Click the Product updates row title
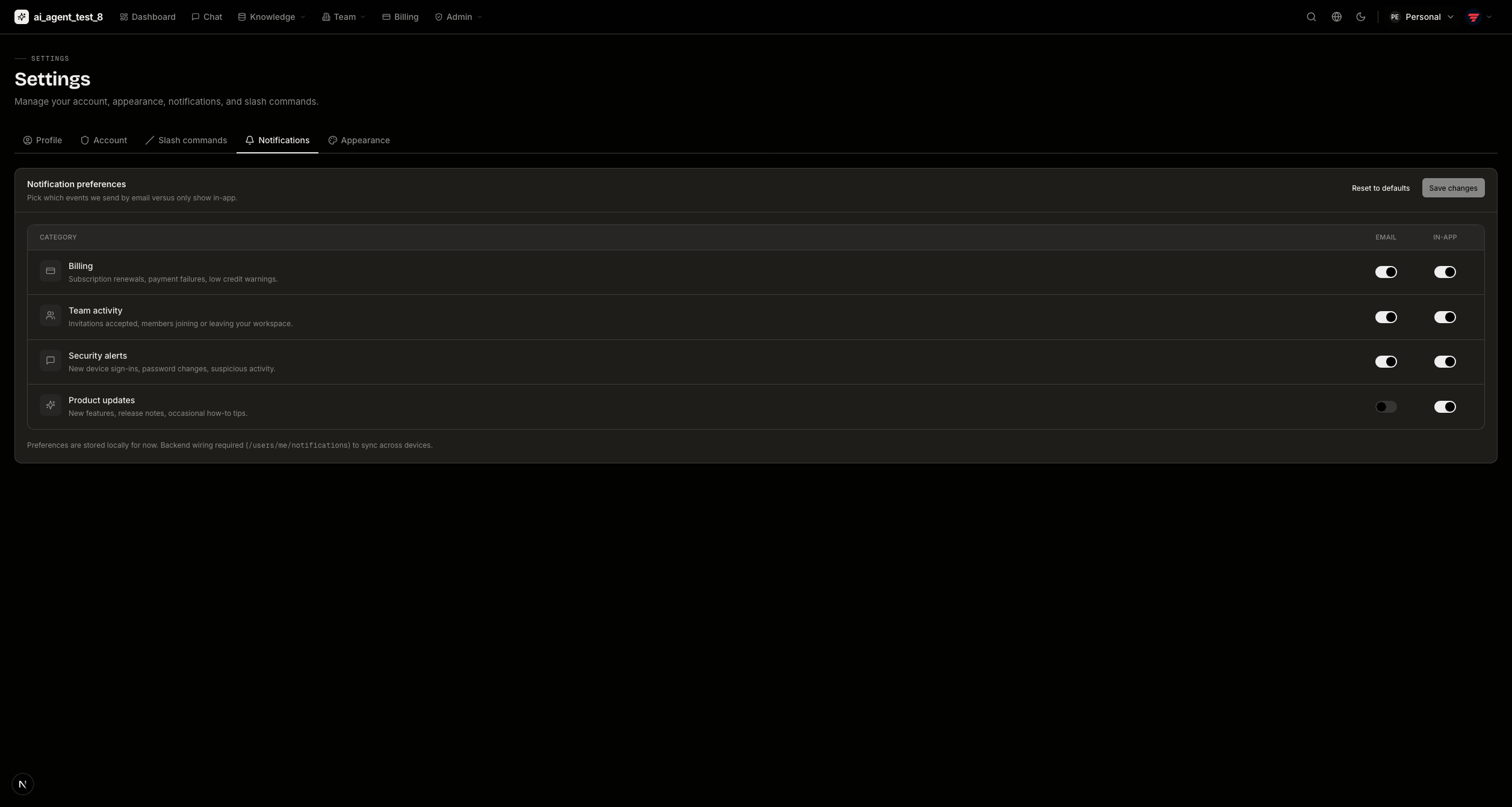The width and height of the screenshot is (1512, 807). click(102, 400)
